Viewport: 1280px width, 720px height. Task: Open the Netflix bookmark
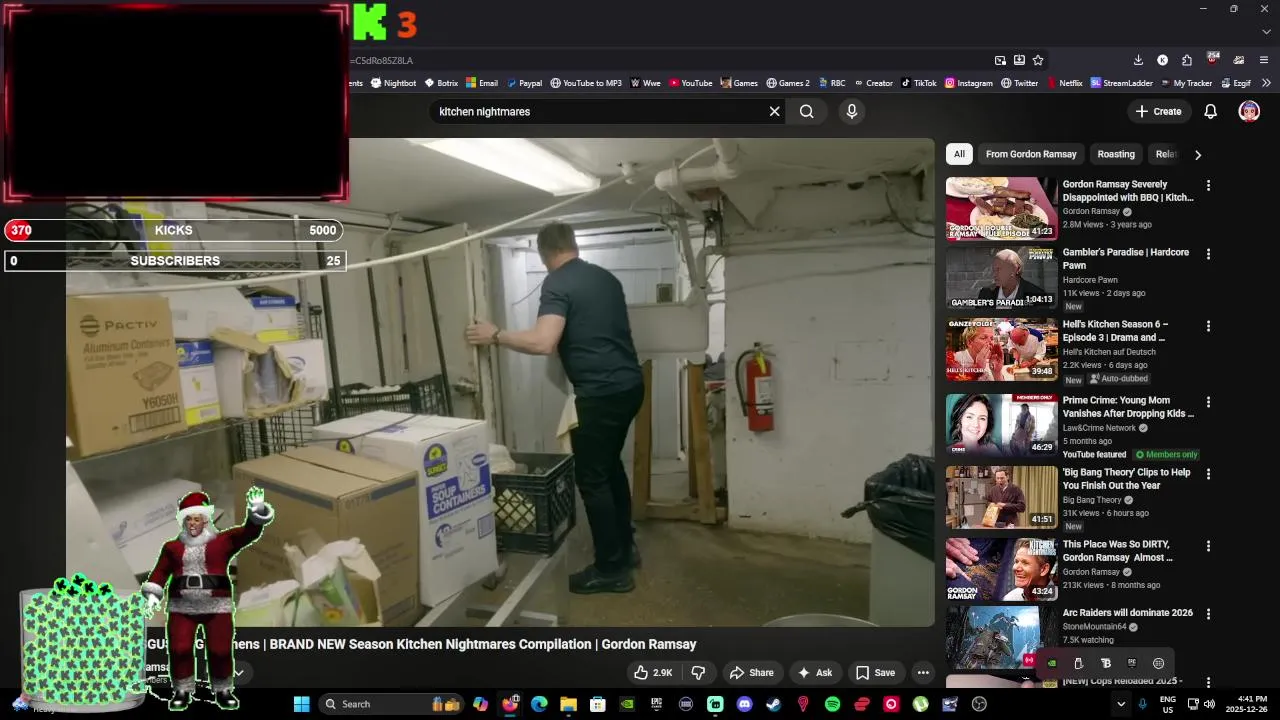pos(1065,83)
